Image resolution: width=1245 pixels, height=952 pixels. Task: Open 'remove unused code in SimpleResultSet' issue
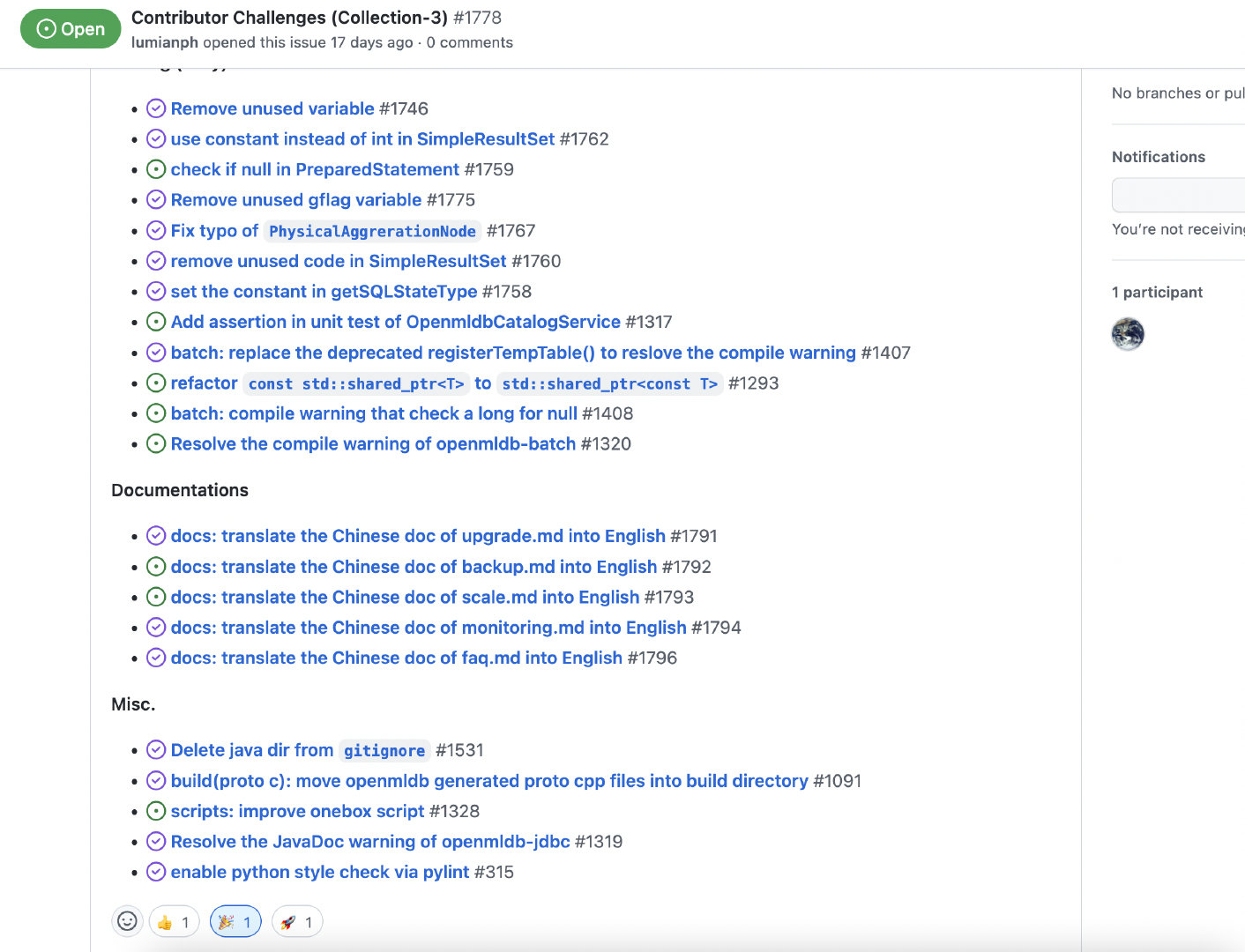tap(339, 261)
